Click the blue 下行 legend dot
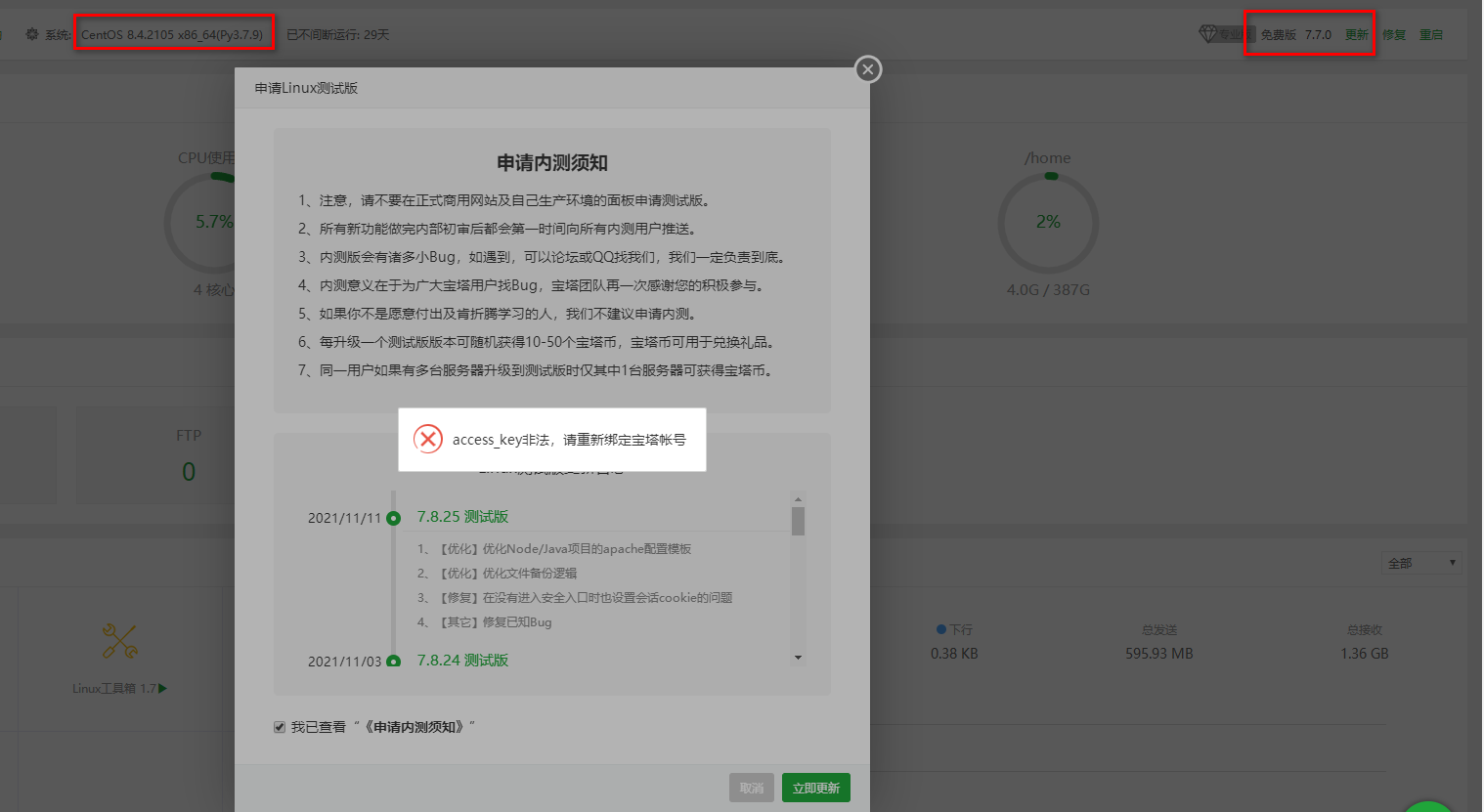 pyautogui.click(x=941, y=629)
